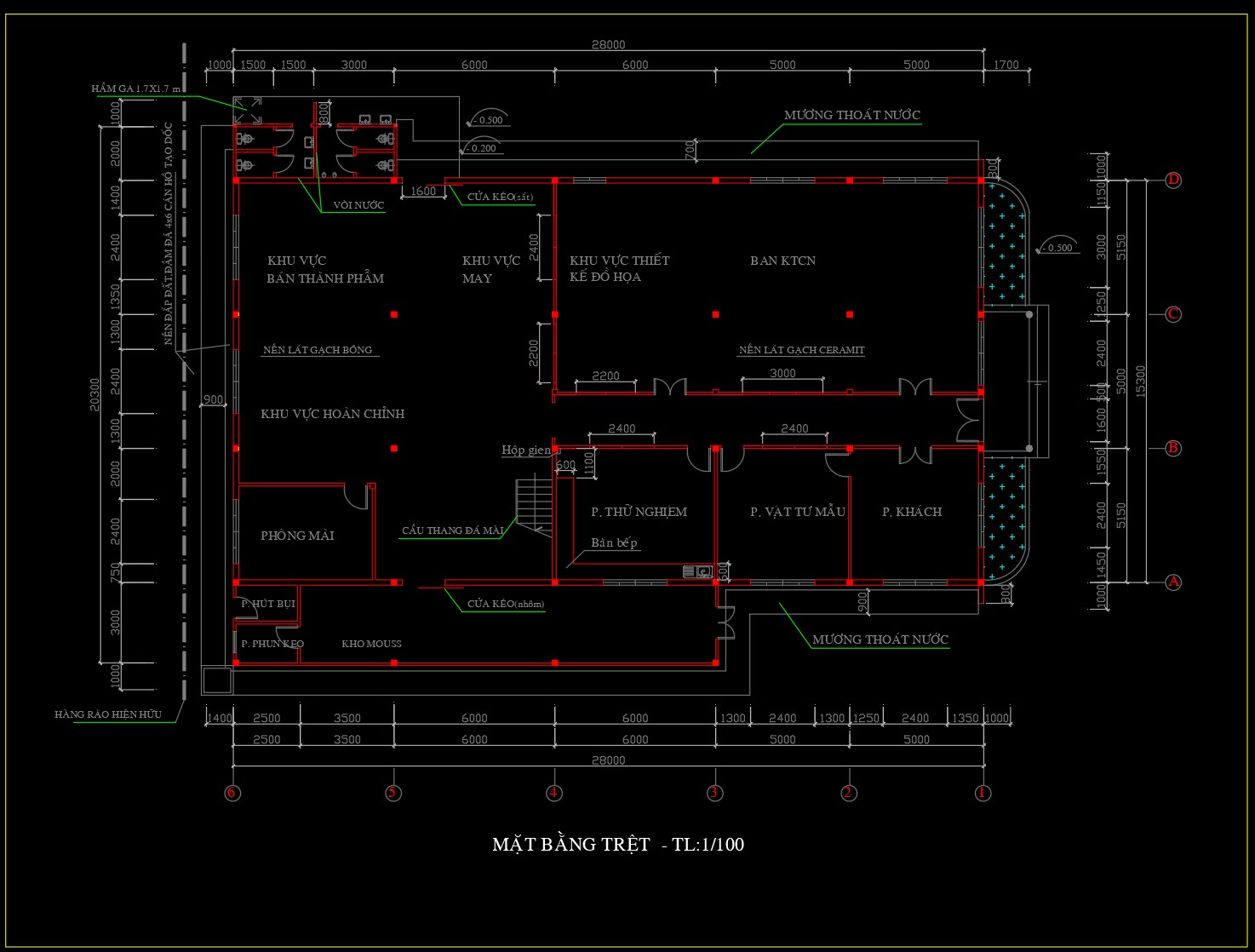
Task: Click the 15300 overall vertical dimension
Action: point(1141,381)
